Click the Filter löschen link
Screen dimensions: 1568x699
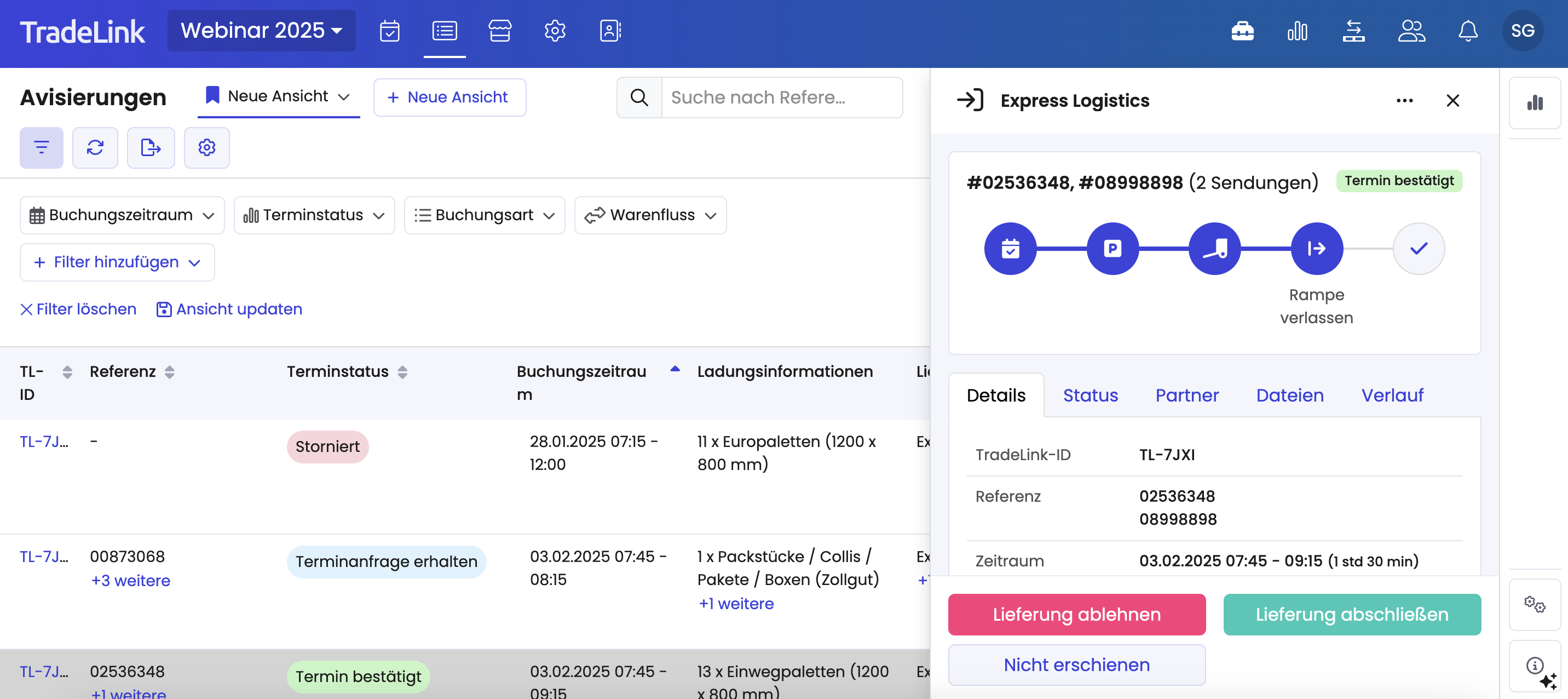(78, 310)
